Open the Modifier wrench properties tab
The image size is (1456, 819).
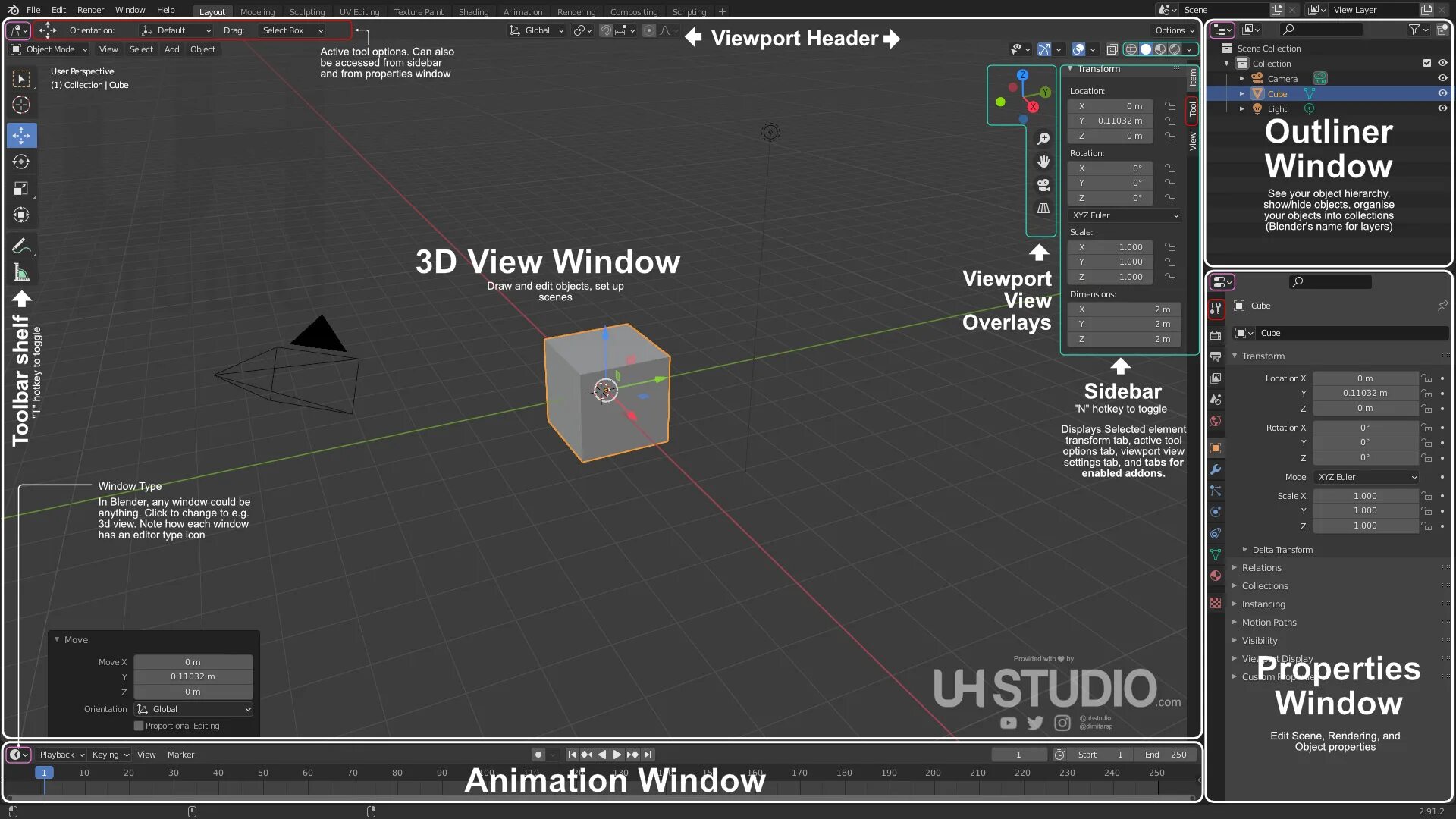tap(1216, 469)
